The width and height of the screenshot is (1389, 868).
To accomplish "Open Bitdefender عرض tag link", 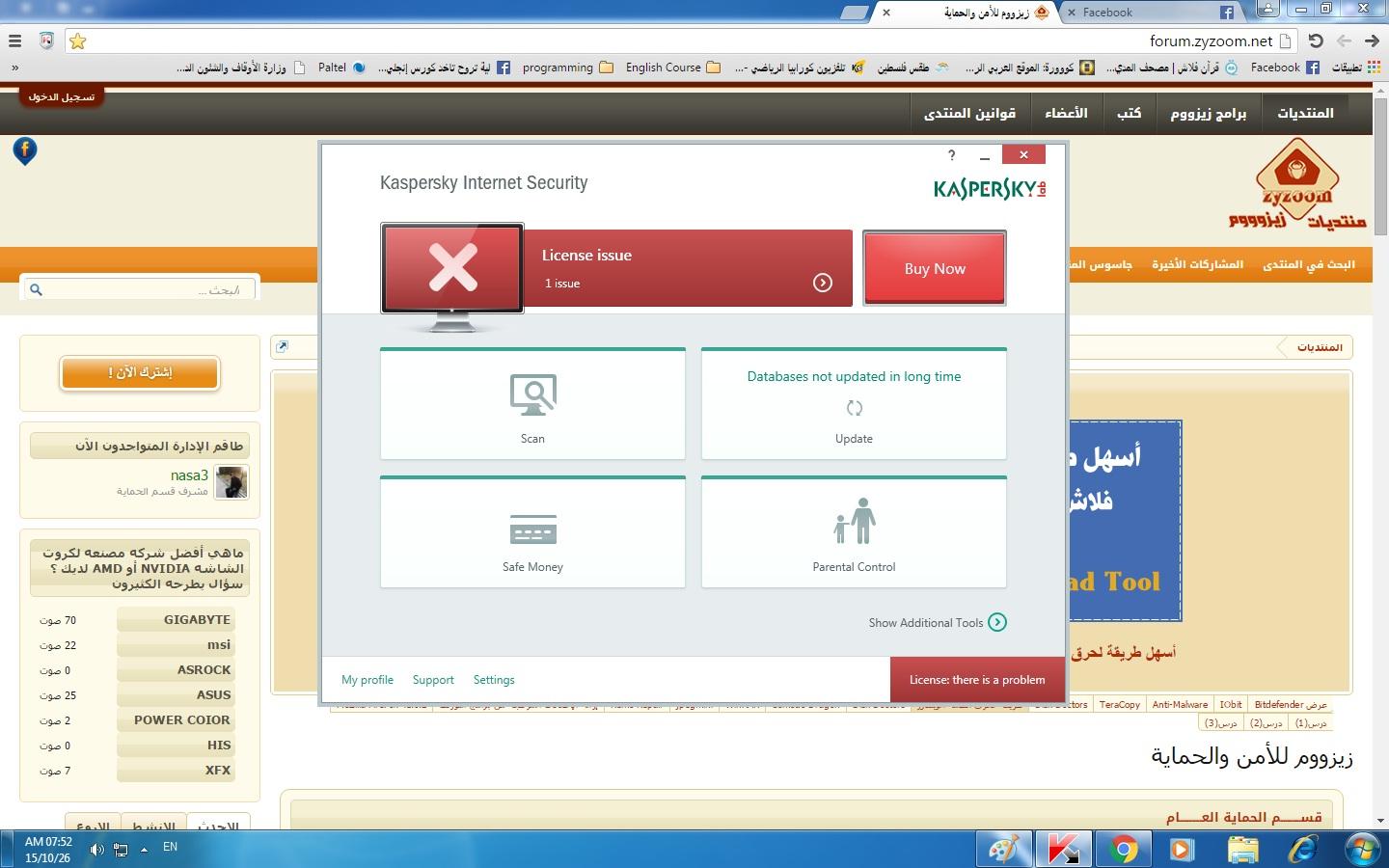I will (x=1291, y=705).
